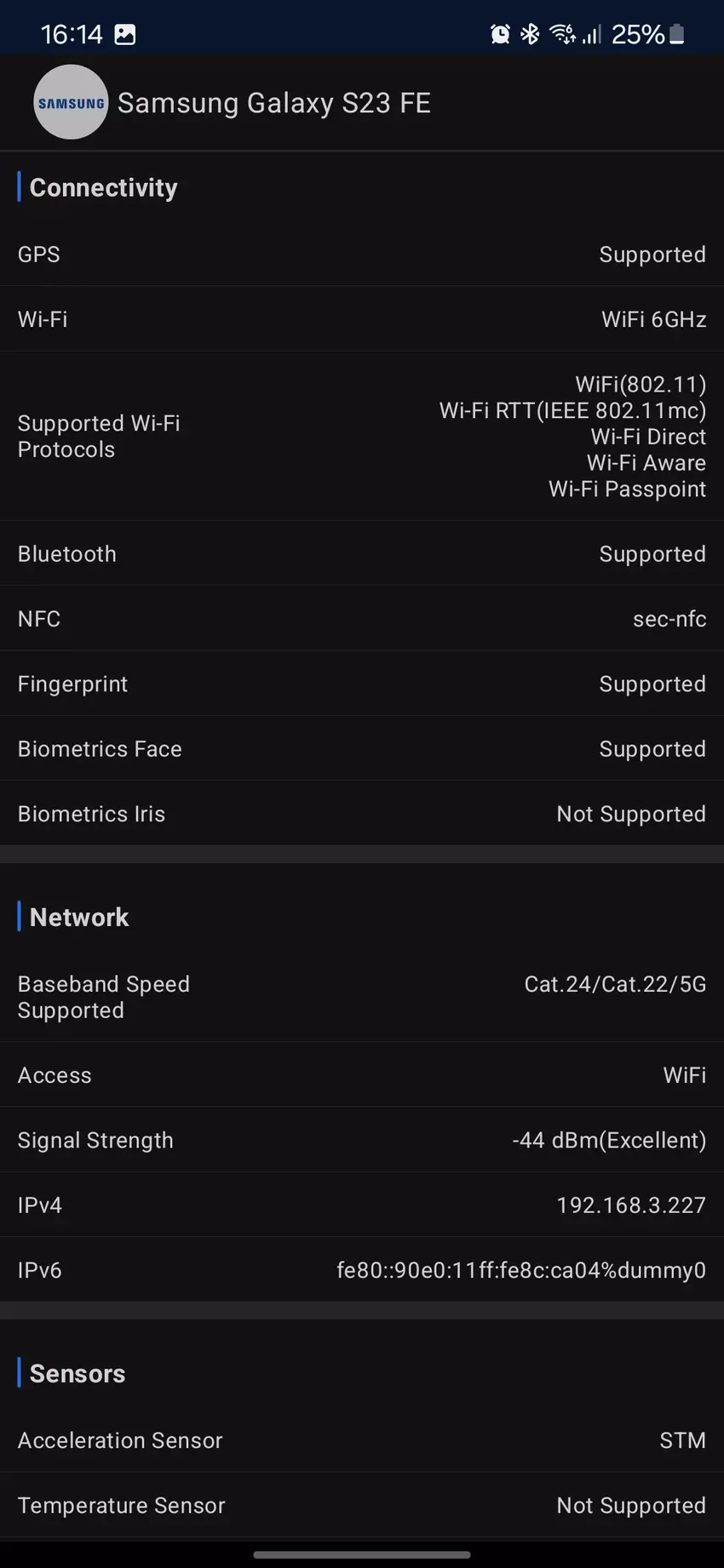Tap the 16:14 clock in status bar
Screen dimensions: 724x1568
click(x=71, y=35)
